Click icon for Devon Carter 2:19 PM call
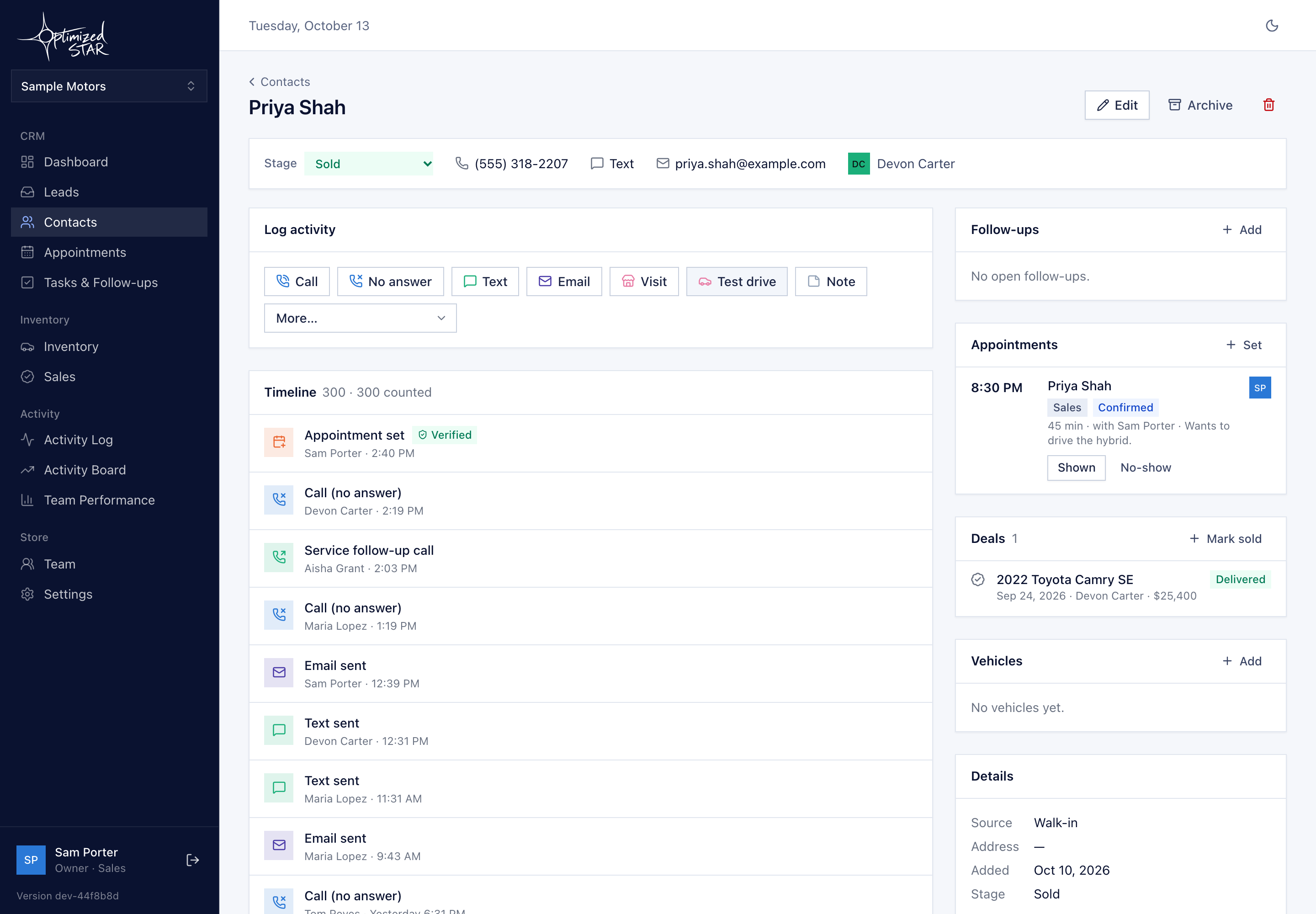 pos(279,500)
